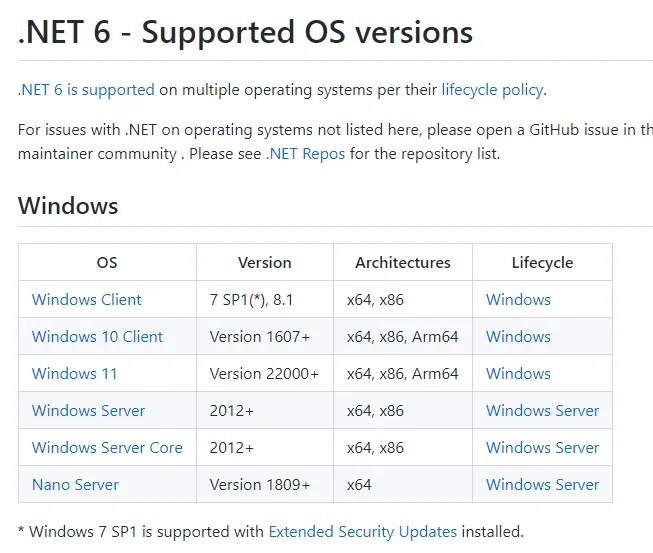653x553 pixels.
Task: Click Lifecycle link in the Nano Server row
Action: click(x=542, y=484)
